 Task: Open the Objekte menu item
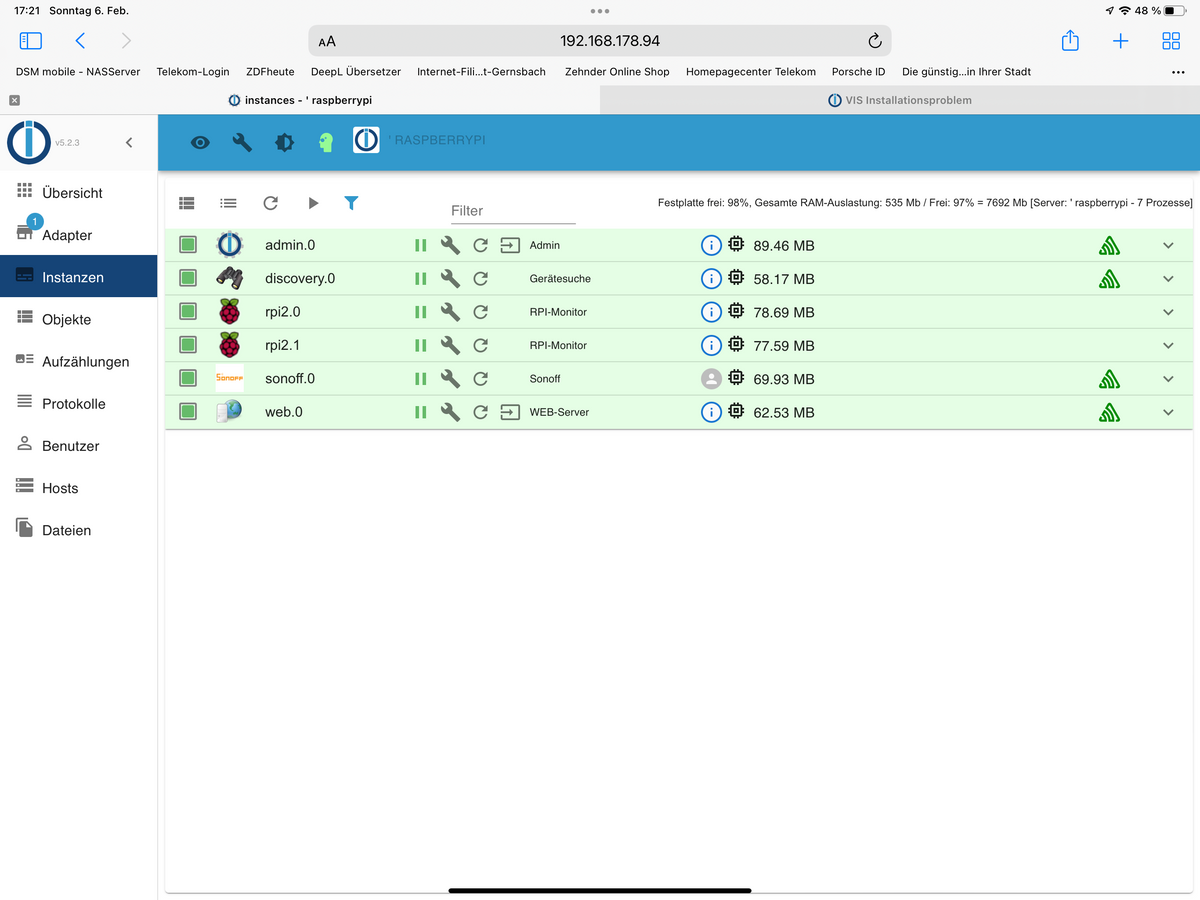(78, 319)
